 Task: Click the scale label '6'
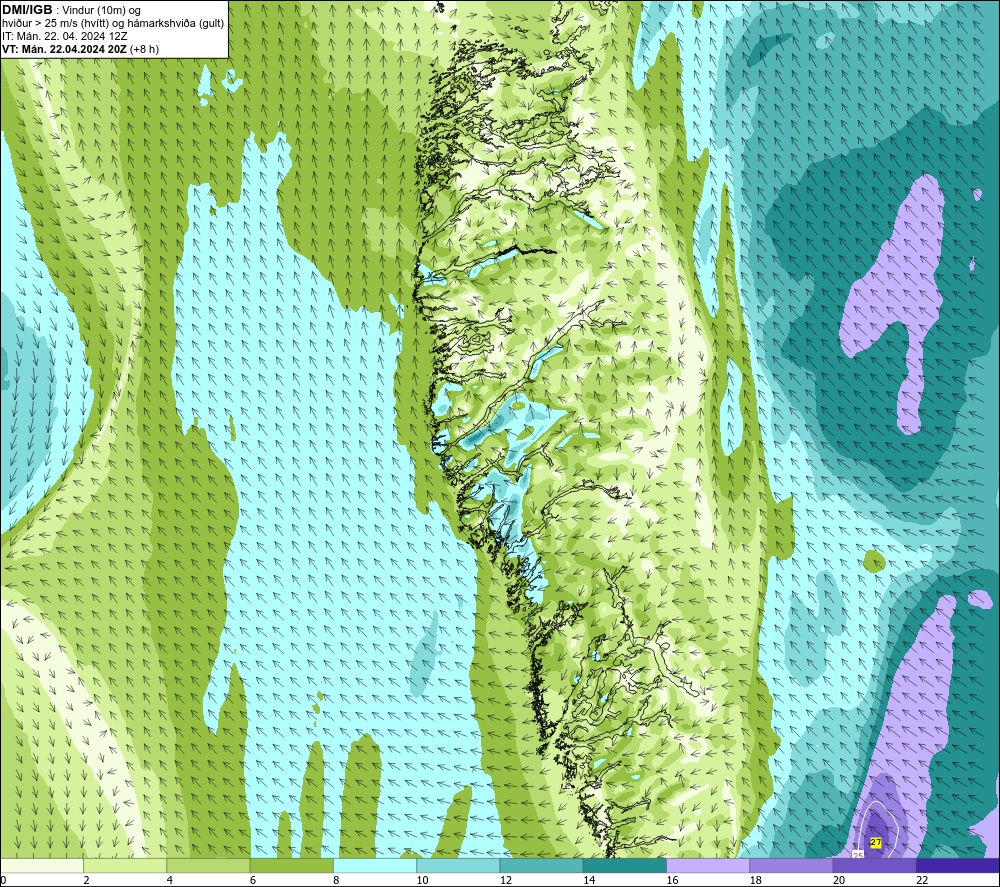(253, 880)
